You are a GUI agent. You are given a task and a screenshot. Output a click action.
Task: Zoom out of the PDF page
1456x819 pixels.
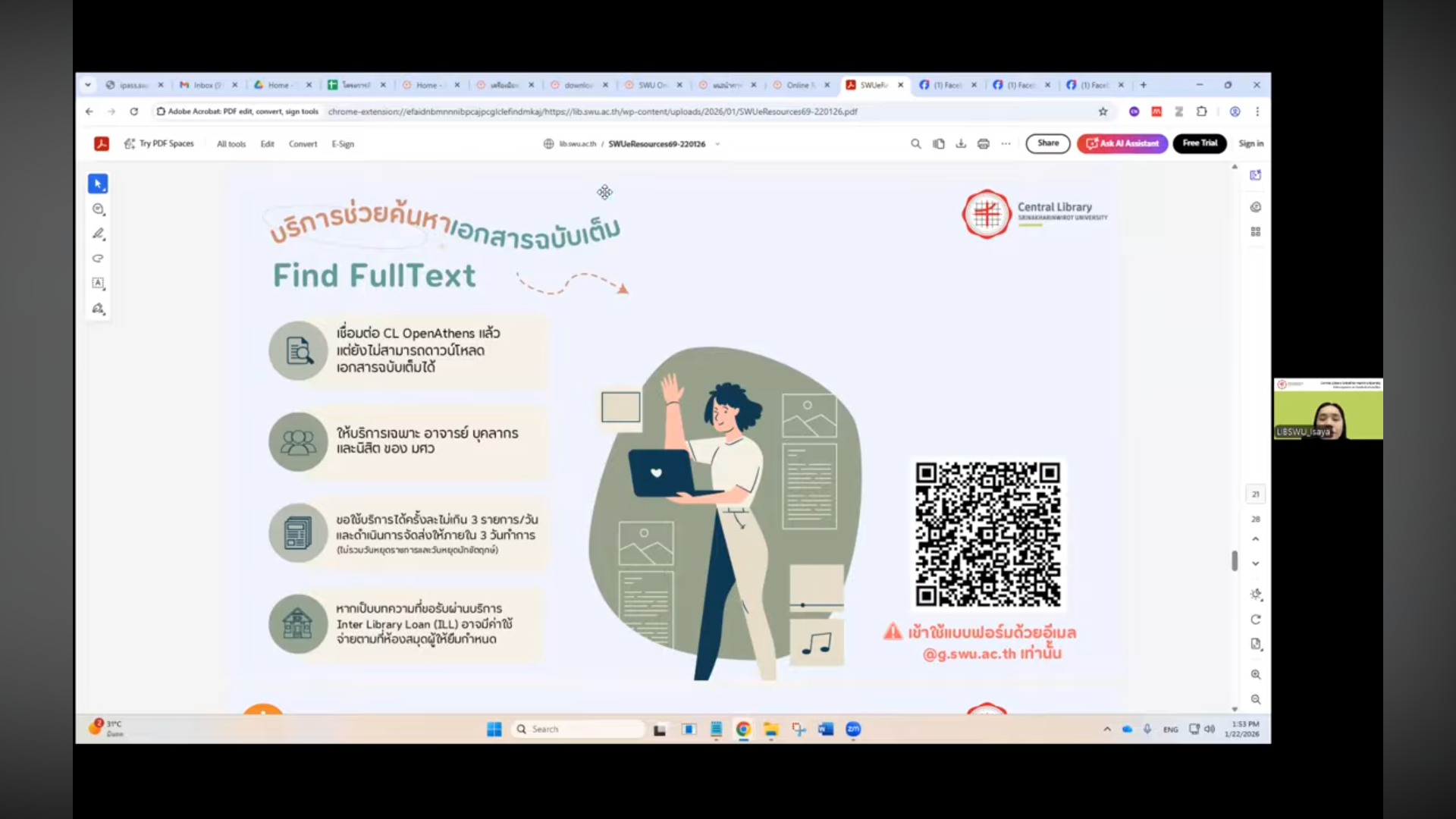click(x=1256, y=699)
